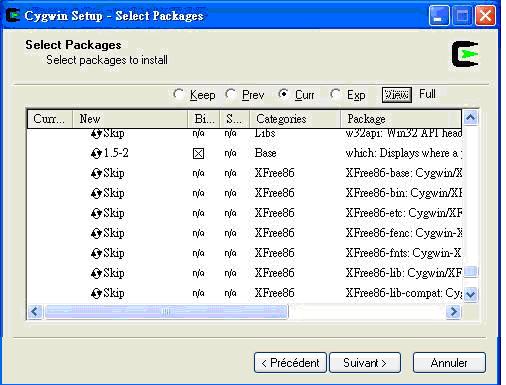The height and width of the screenshot is (385, 506).
Task: Click 'XFree86-lib-compat: Cy' package text
Action: 404,293
